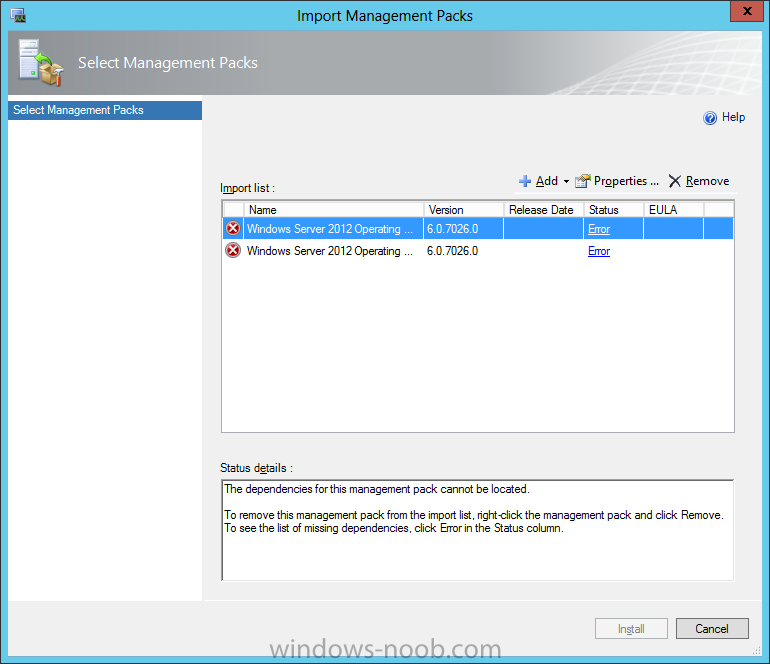Click the window system icon in title bar

18,15
